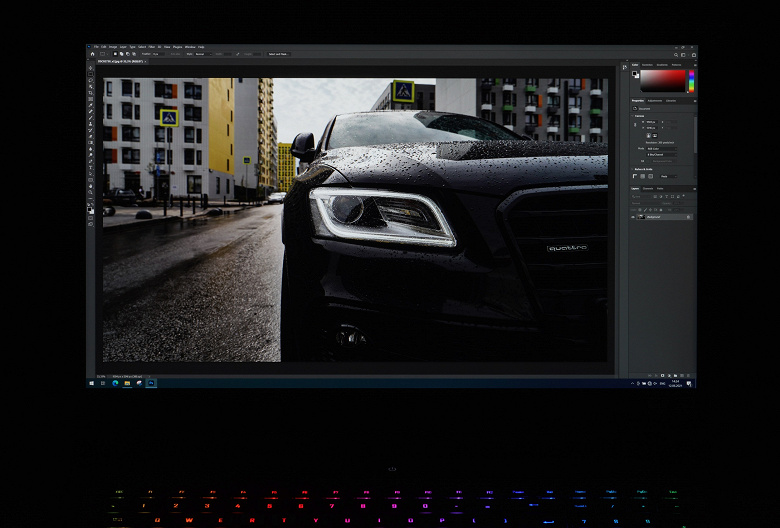Select the Lasso tool
Image resolution: width=780 pixels, height=528 pixels.
[x=91, y=80]
